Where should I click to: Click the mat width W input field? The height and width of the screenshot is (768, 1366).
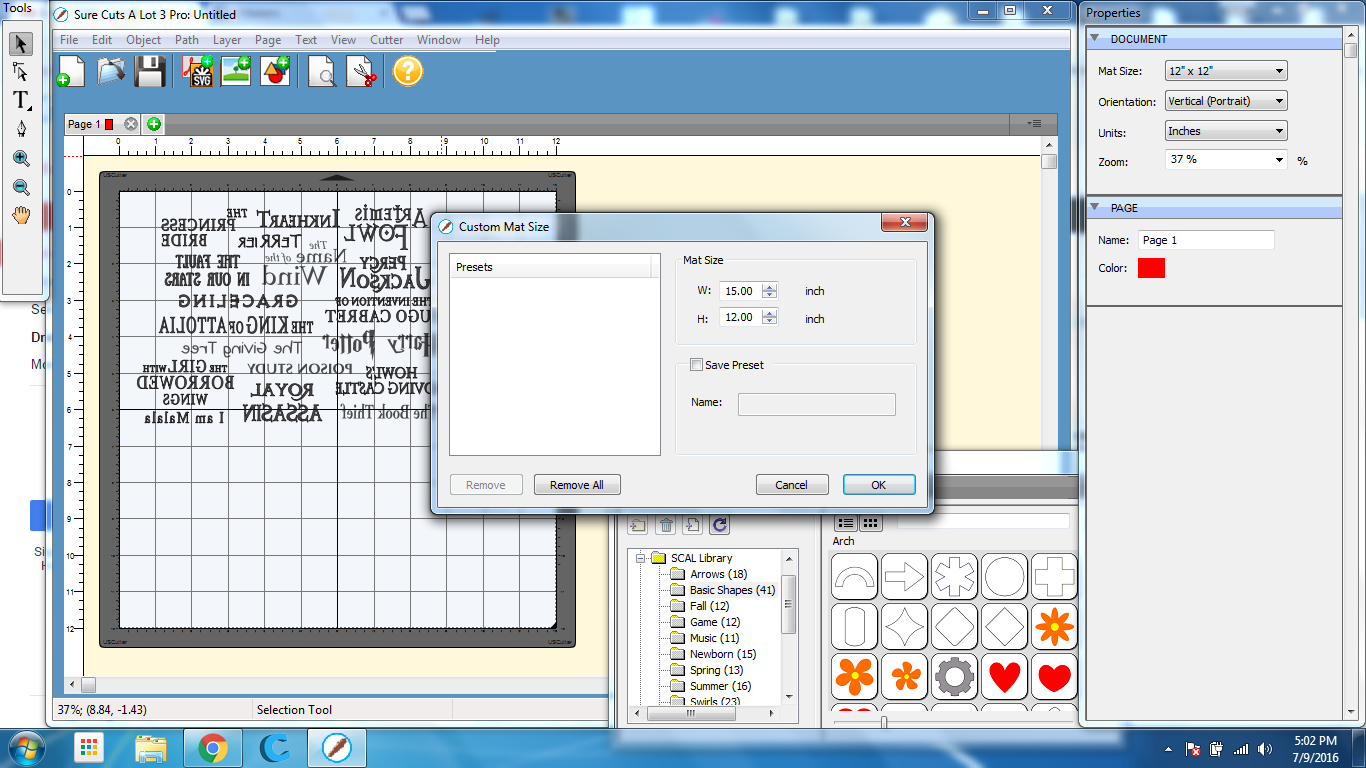(740, 291)
